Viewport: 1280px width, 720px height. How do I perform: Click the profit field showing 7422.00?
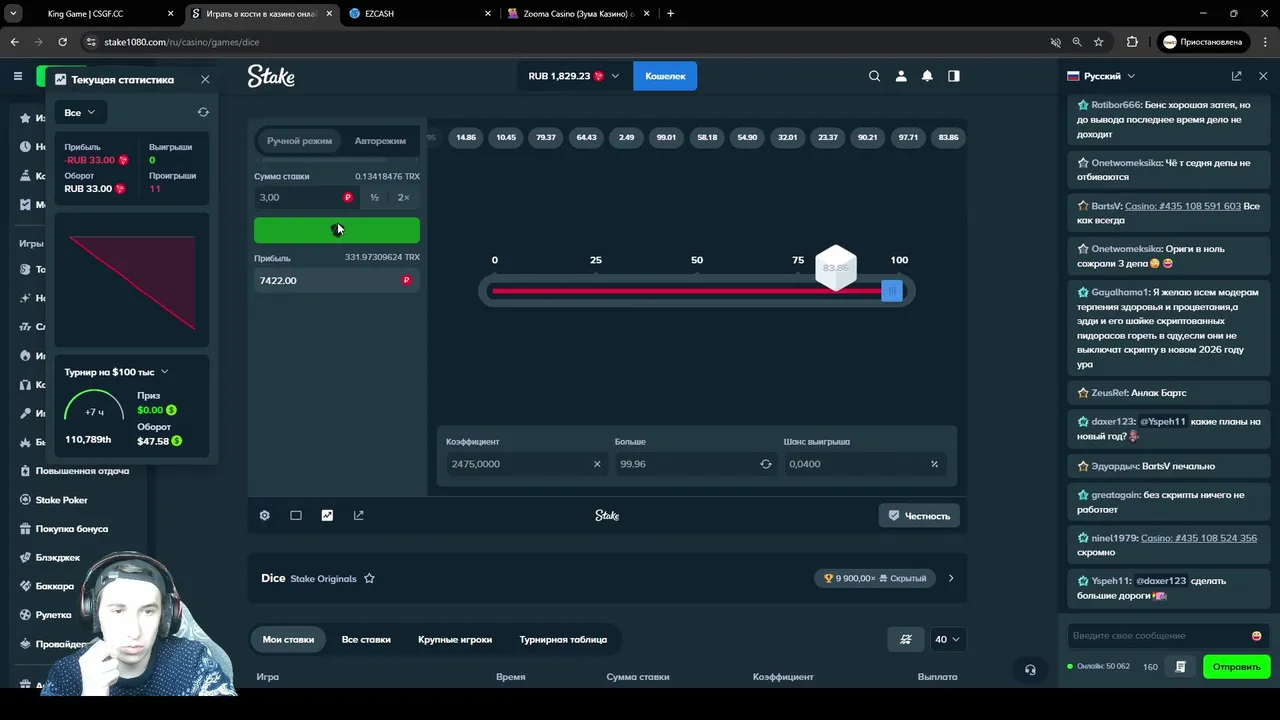[x=336, y=281]
